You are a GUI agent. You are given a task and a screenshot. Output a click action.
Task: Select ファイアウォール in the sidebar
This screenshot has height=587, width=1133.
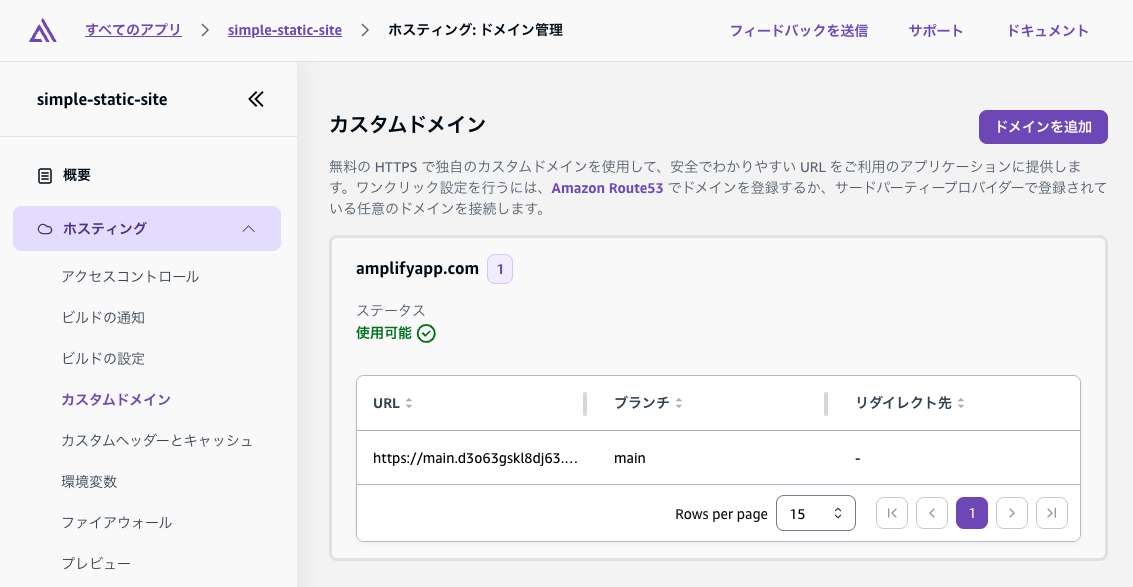(116, 522)
